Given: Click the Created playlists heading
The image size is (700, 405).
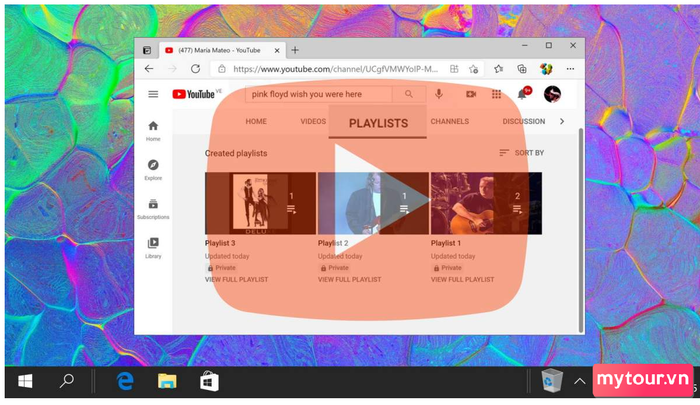Looking at the screenshot, I should click(236, 153).
